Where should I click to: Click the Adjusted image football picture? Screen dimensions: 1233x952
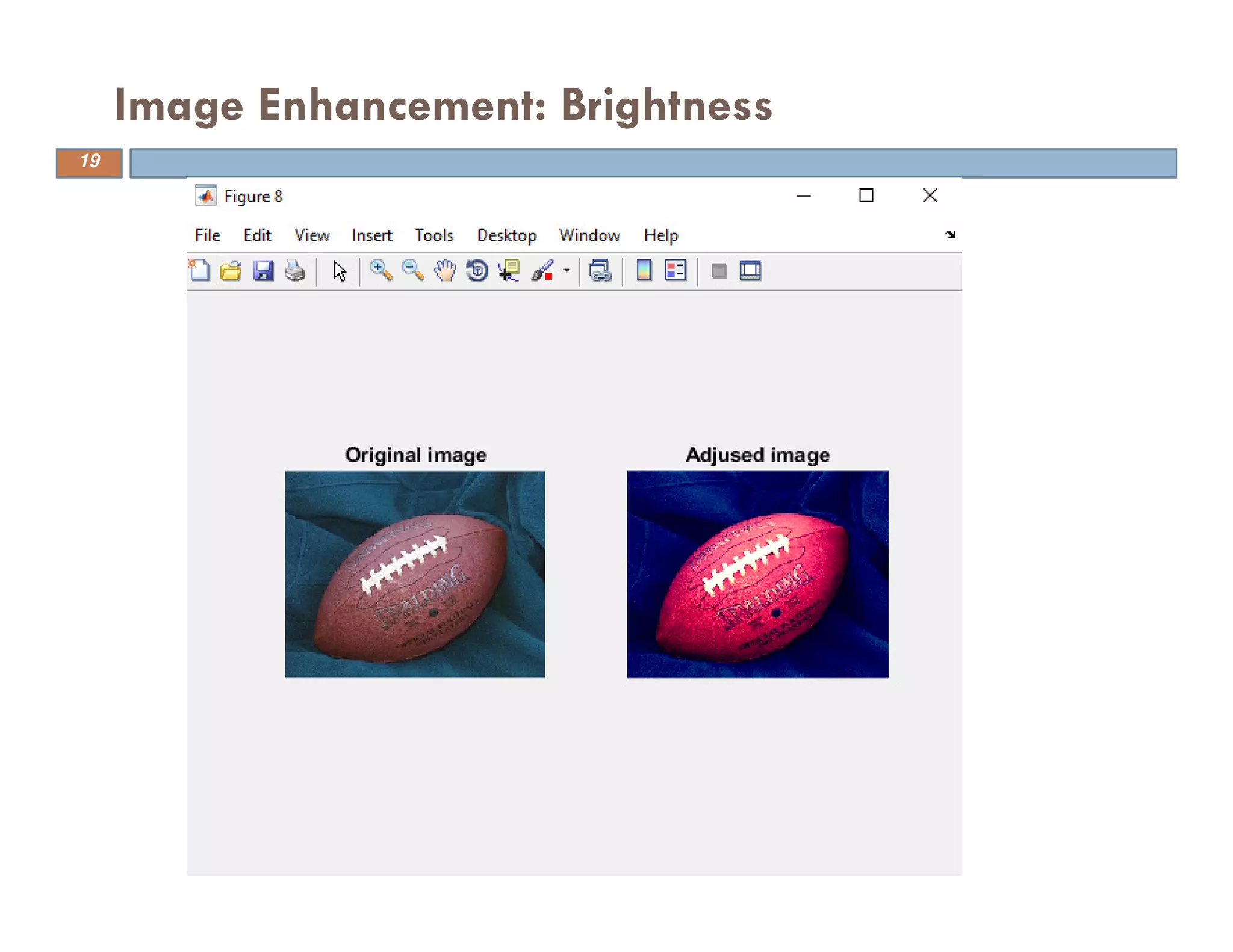click(757, 574)
